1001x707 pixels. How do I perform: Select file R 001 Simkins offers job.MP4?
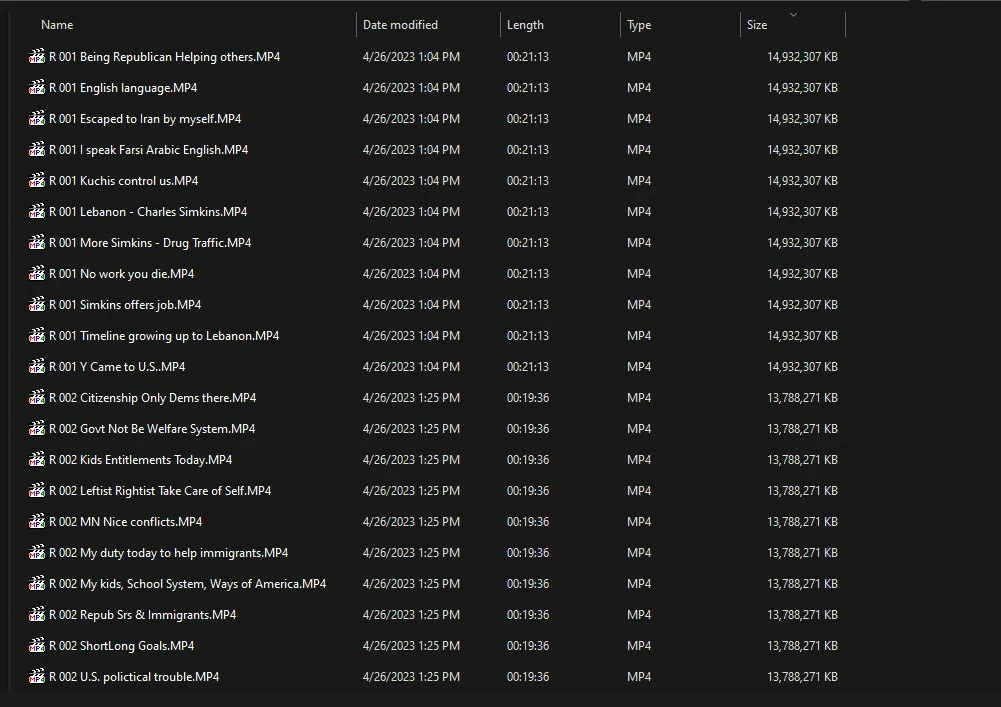125,305
